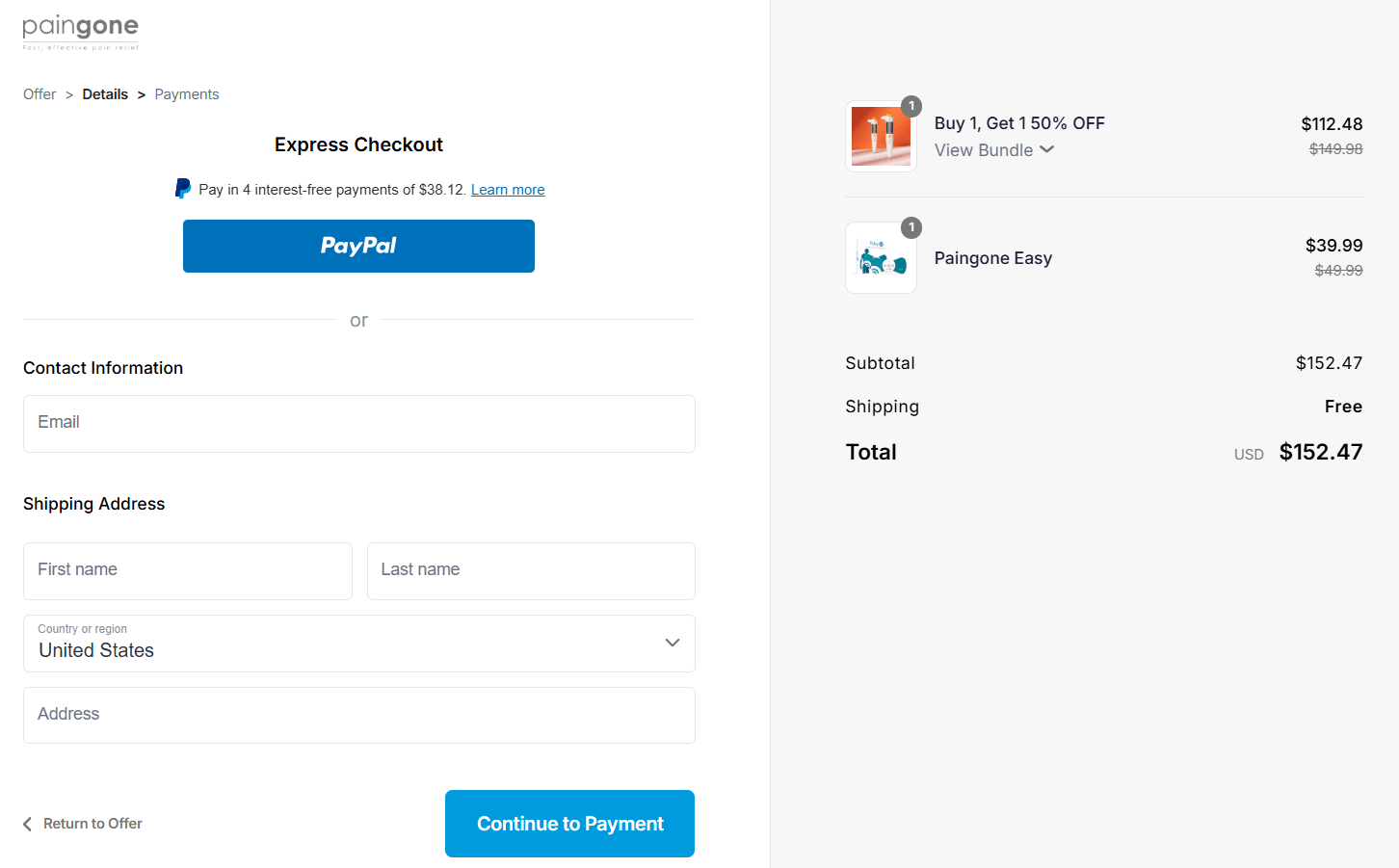Click the Address field
Screen dimensions: 1399x868
tap(358, 715)
